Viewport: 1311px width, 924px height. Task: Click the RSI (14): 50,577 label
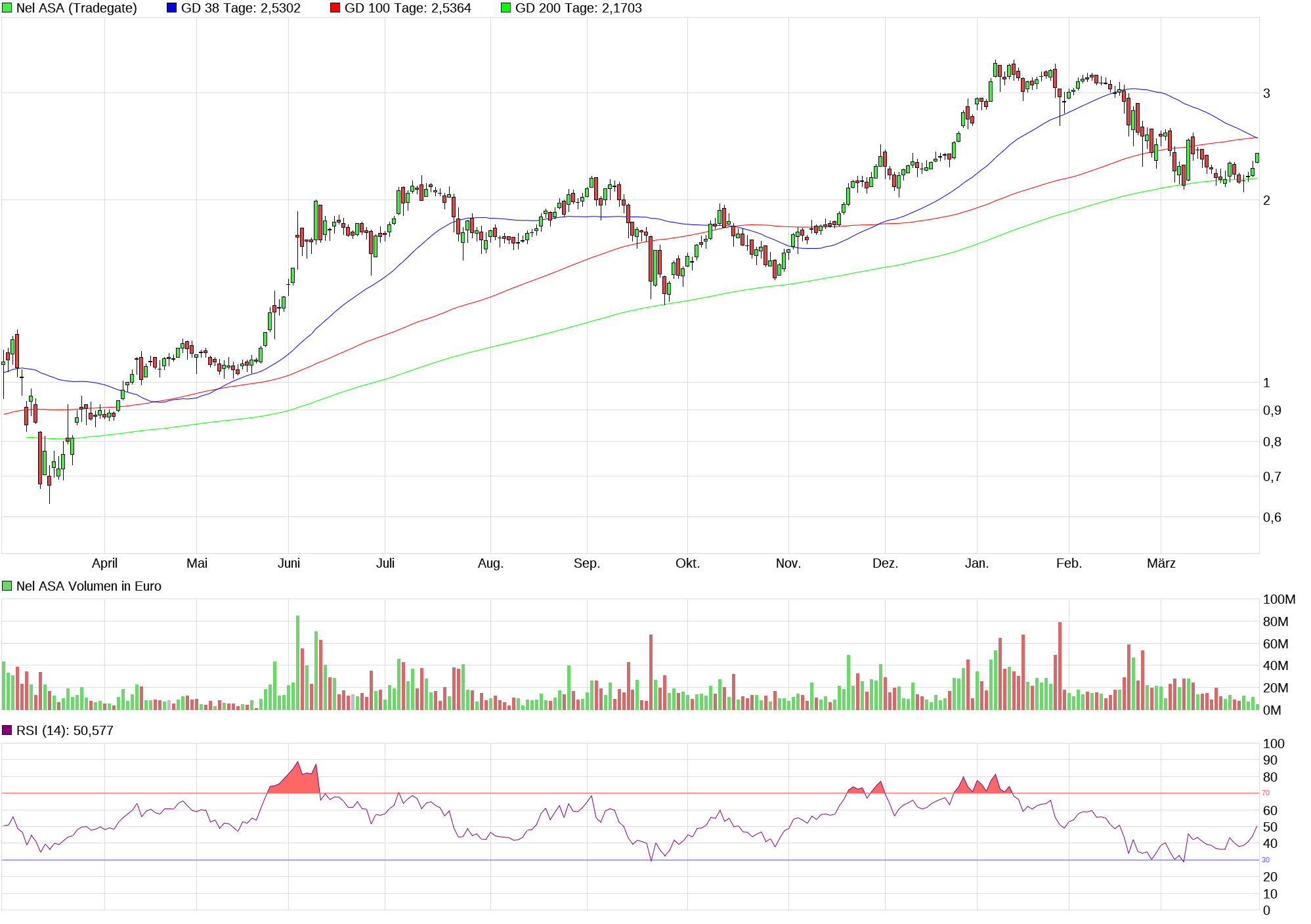click(x=64, y=730)
